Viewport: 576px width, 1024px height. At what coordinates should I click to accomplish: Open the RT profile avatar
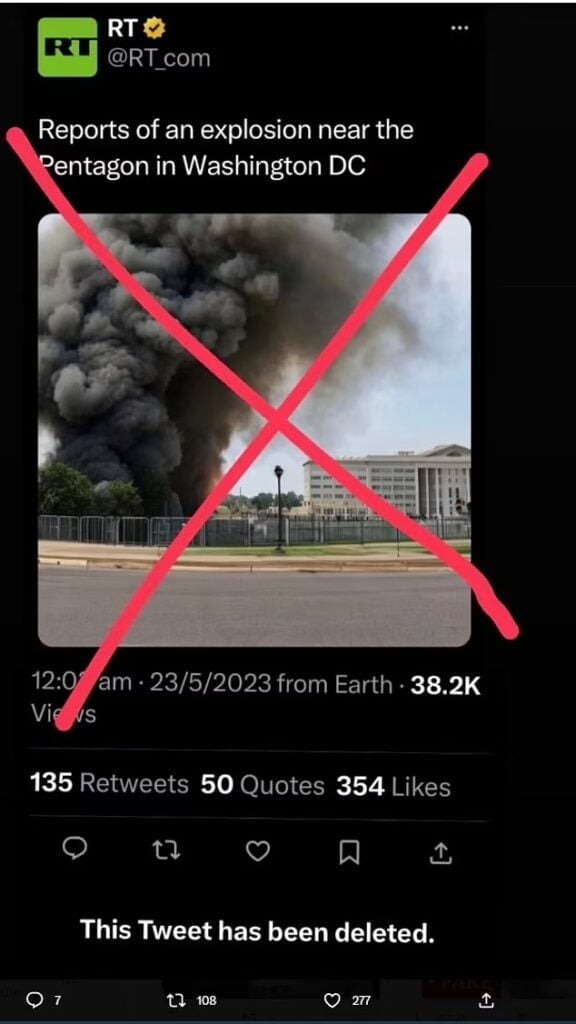pyautogui.click(x=67, y=47)
